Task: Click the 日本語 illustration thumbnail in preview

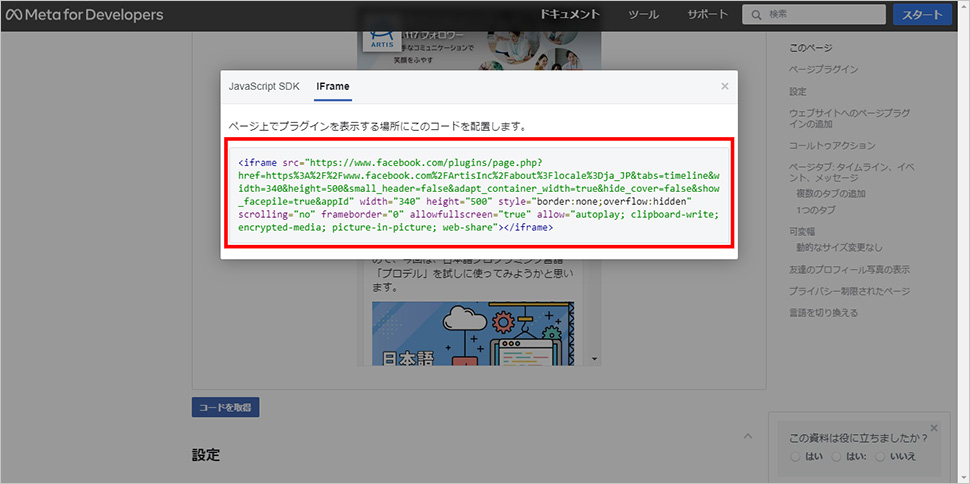Action: [x=473, y=333]
